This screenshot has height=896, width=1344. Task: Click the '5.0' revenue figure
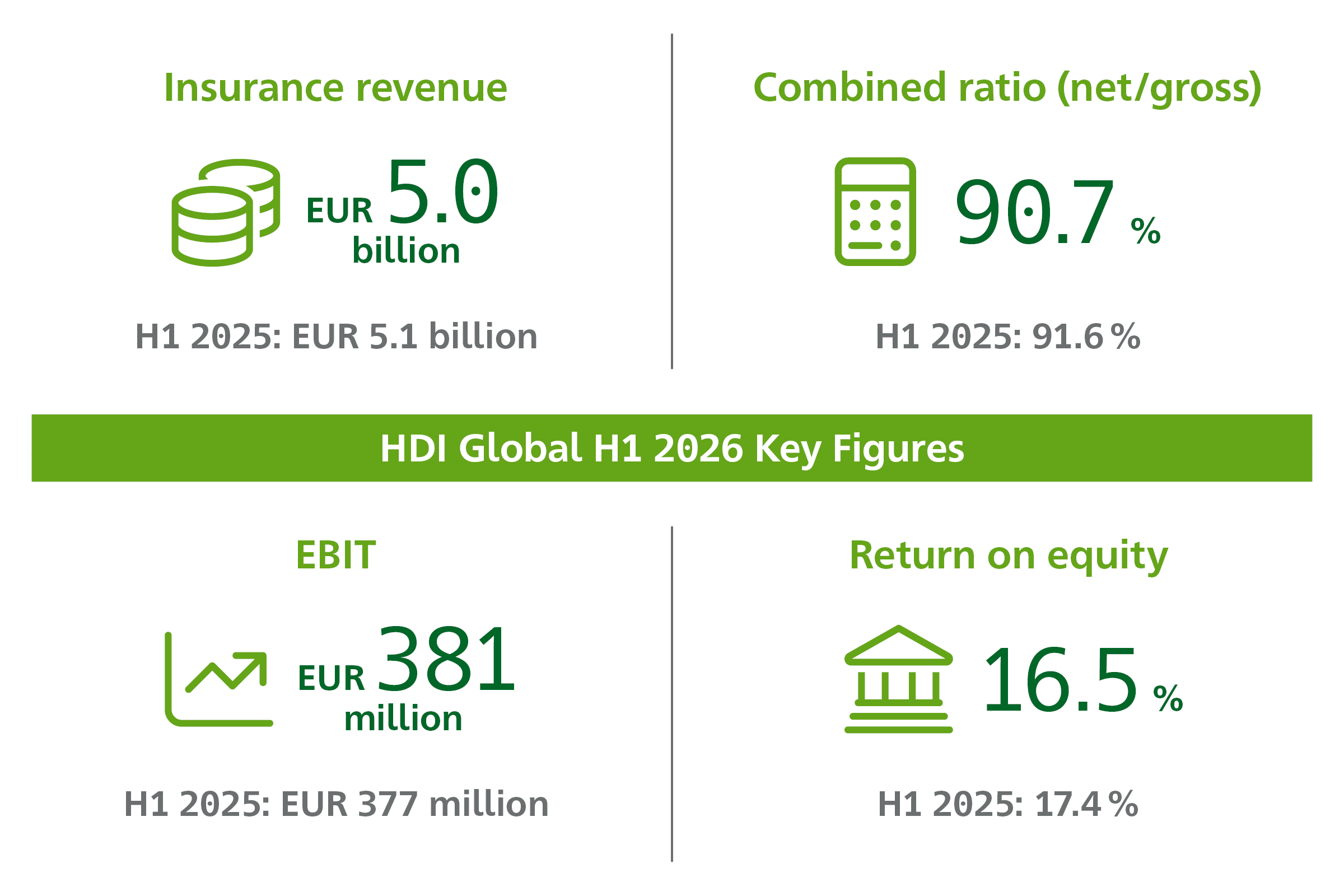(444, 192)
